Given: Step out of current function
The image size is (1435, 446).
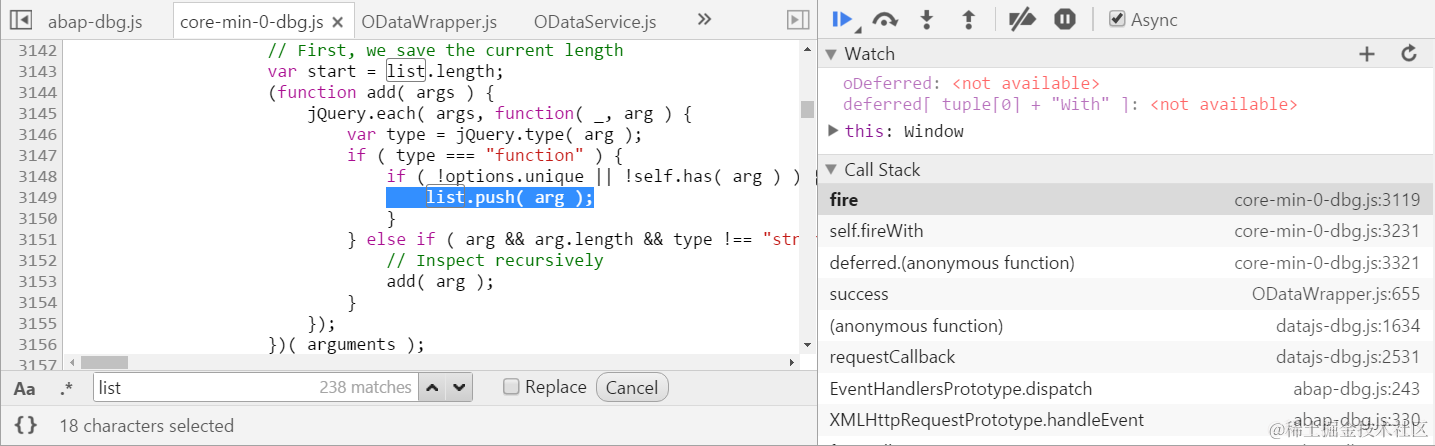Looking at the screenshot, I should tap(968, 19).
